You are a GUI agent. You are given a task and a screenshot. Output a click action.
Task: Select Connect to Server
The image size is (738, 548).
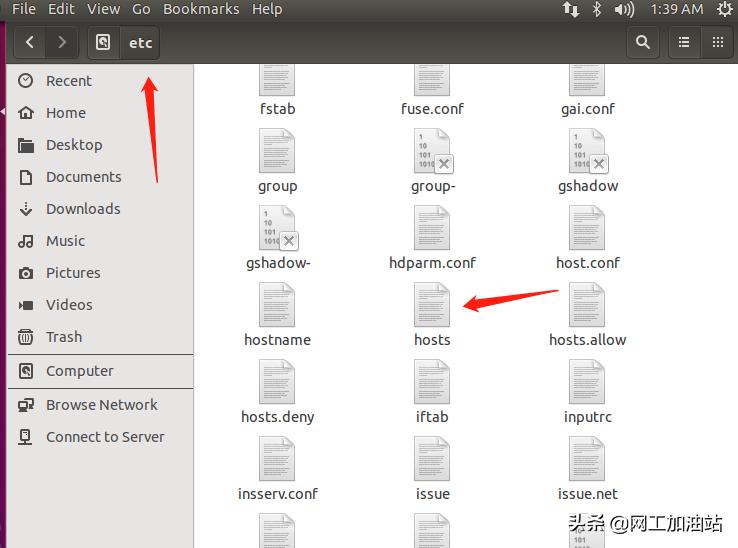pos(104,437)
